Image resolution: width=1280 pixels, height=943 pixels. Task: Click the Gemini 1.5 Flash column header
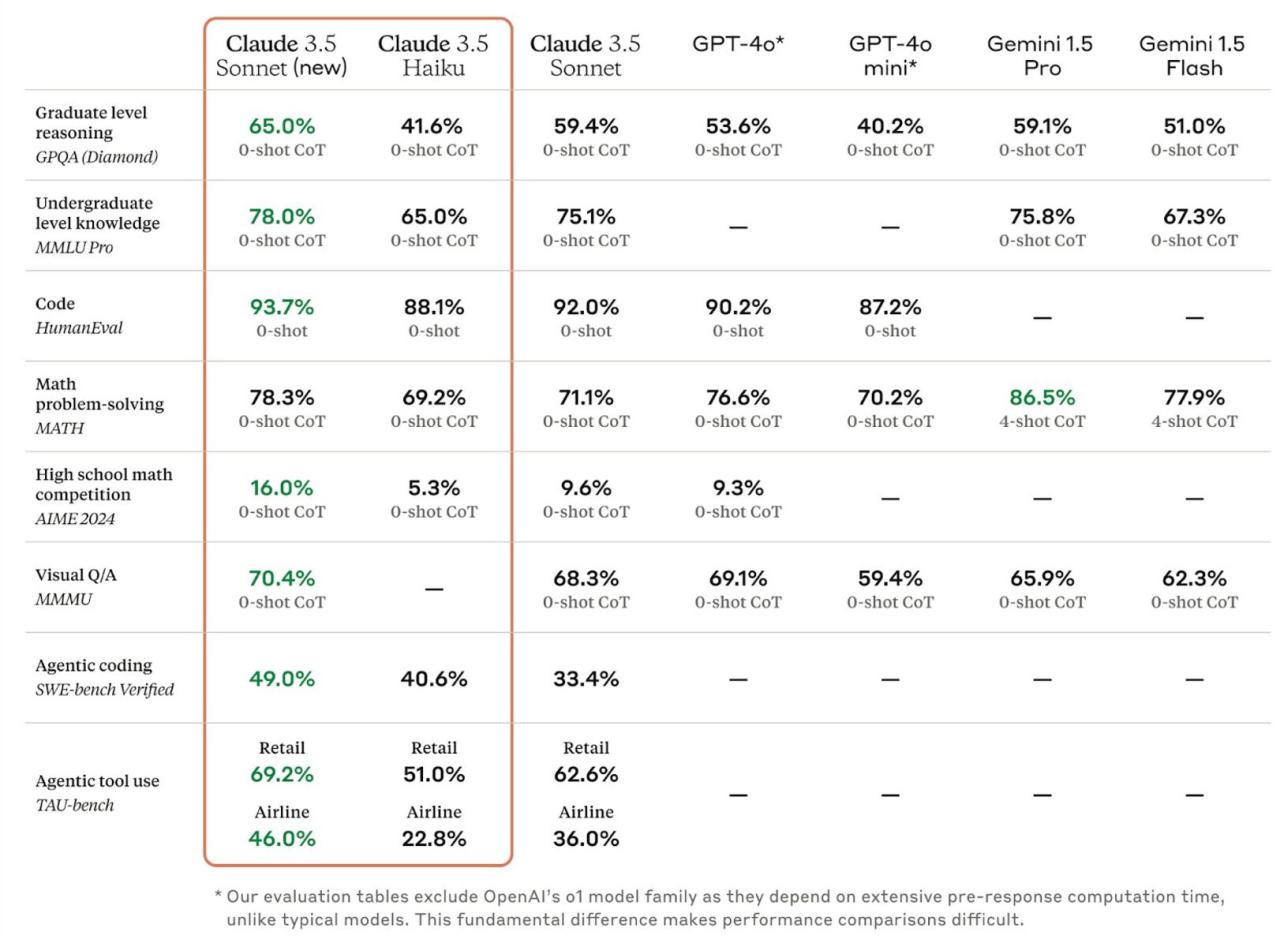1193,56
